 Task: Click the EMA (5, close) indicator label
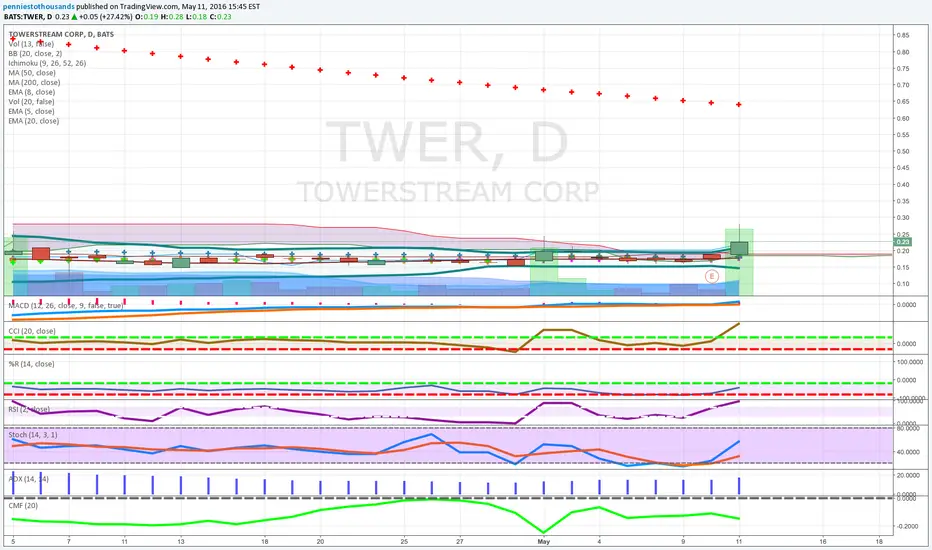(32, 111)
